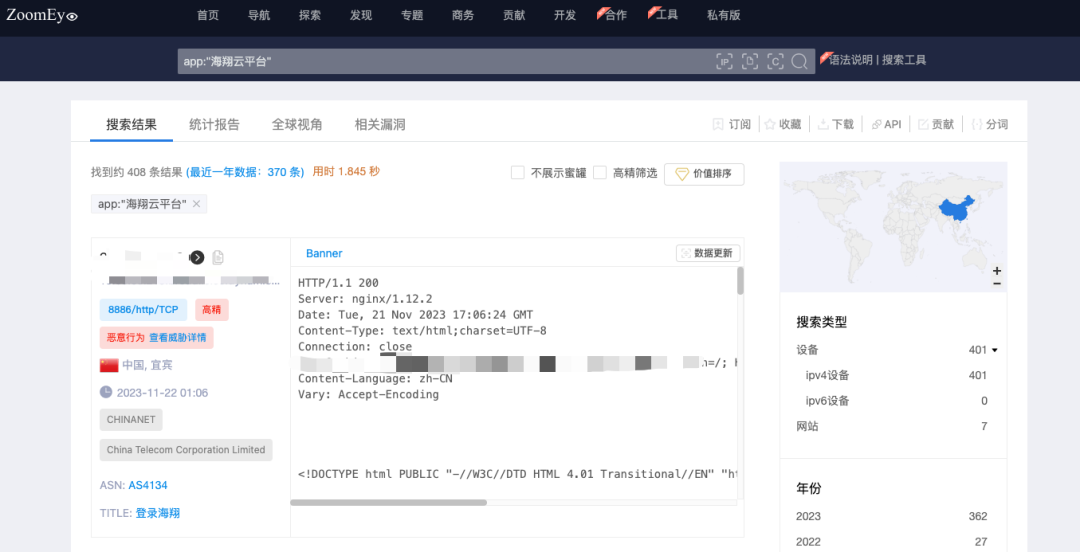Open the 开发 nav item
This screenshot has width=1080, height=552.
tap(565, 15)
